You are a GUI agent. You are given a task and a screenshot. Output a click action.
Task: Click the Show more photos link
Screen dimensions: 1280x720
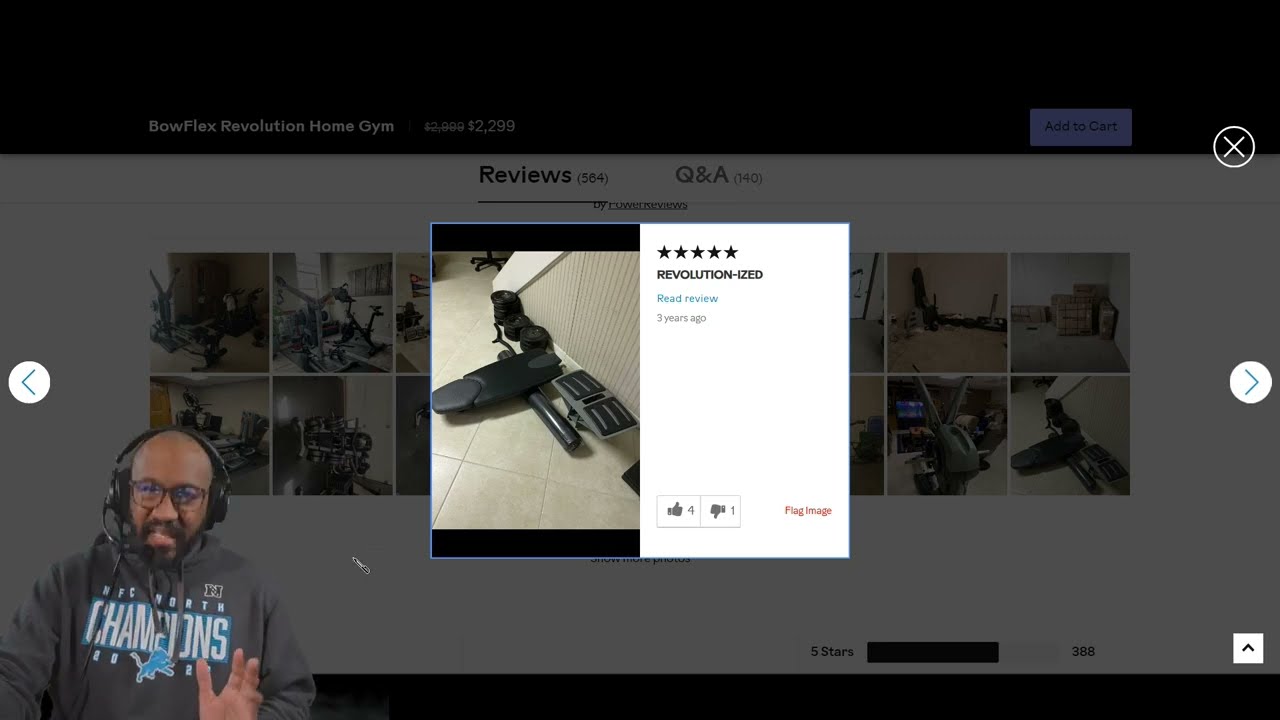640,558
